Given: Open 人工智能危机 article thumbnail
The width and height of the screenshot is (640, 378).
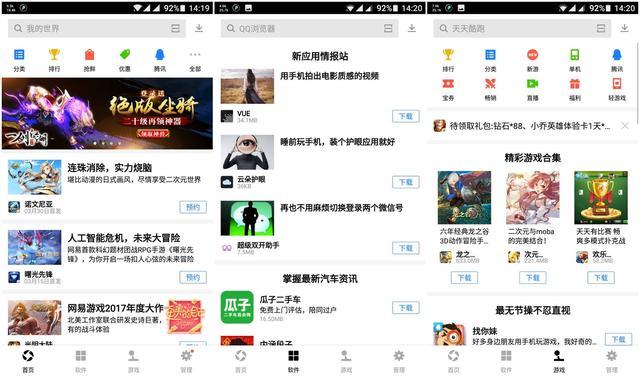Looking at the screenshot, I should 35,247.
